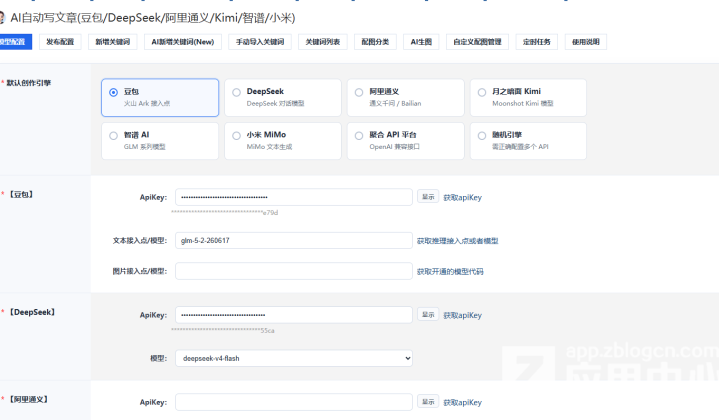The height and width of the screenshot is (420, 719).
Task: Open the 关键词列表 tab
Action: click(323, 42)
